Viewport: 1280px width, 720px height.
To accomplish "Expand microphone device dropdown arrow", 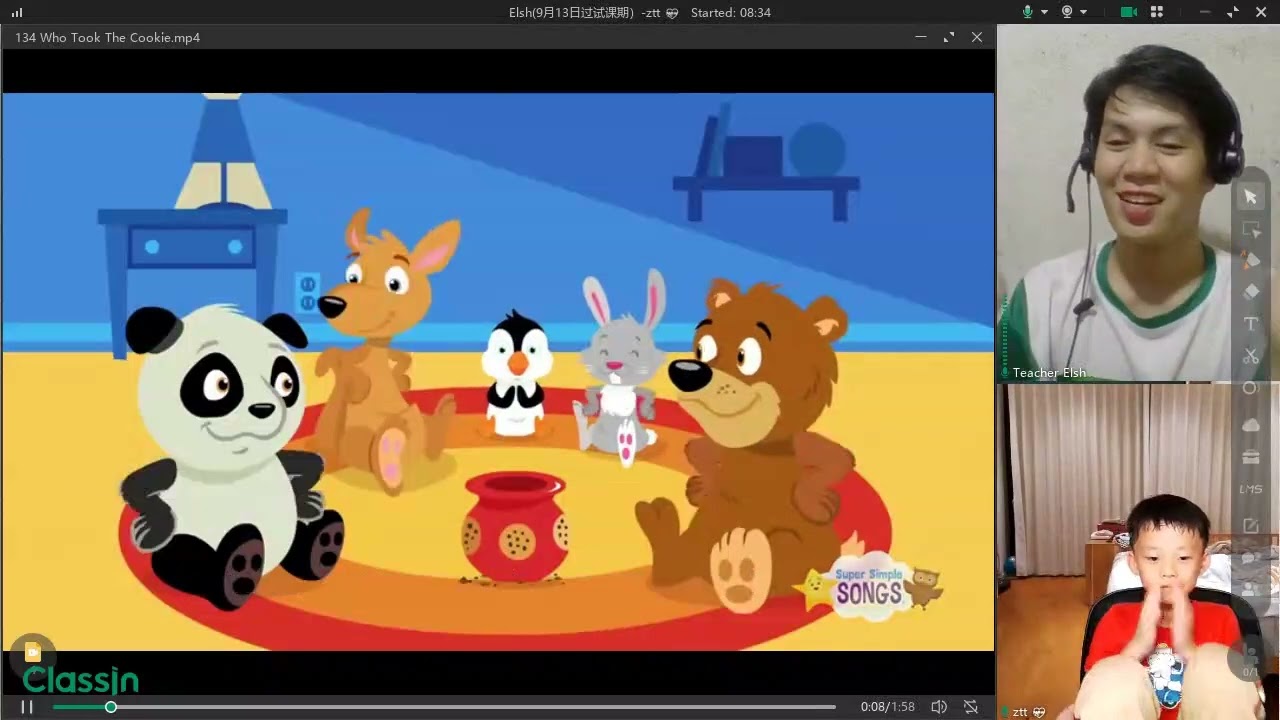I will (x=1044, y=12).
